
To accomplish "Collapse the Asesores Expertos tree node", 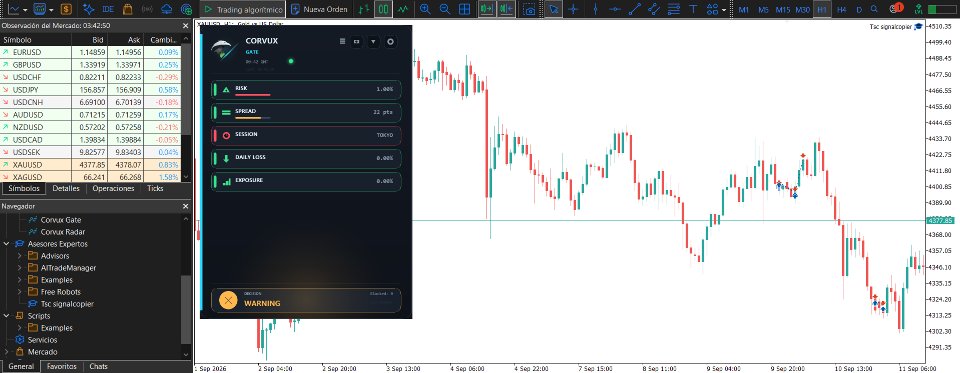I will pos(6,244).
